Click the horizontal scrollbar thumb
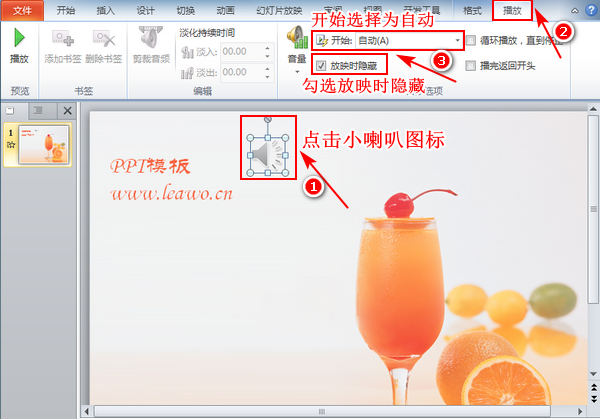 coord(322,412)
